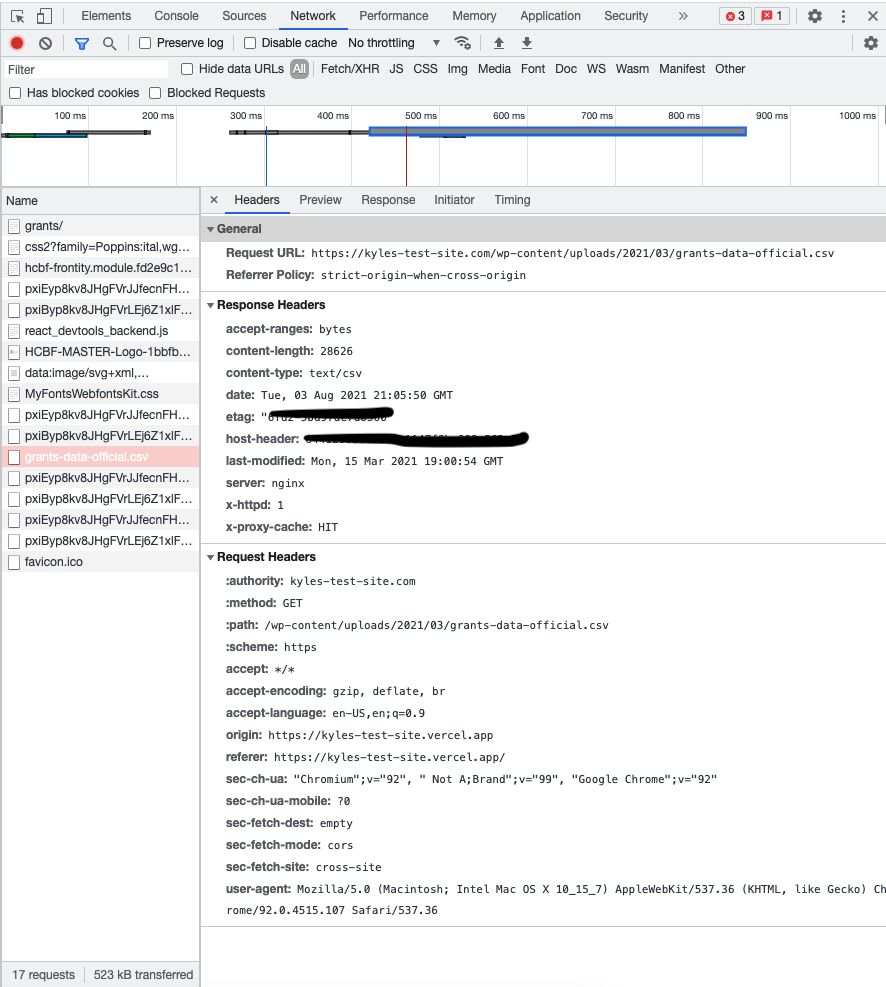Open the Timing tab for request
This screenshot has height=987, width=886.
[x=512, y=200]
